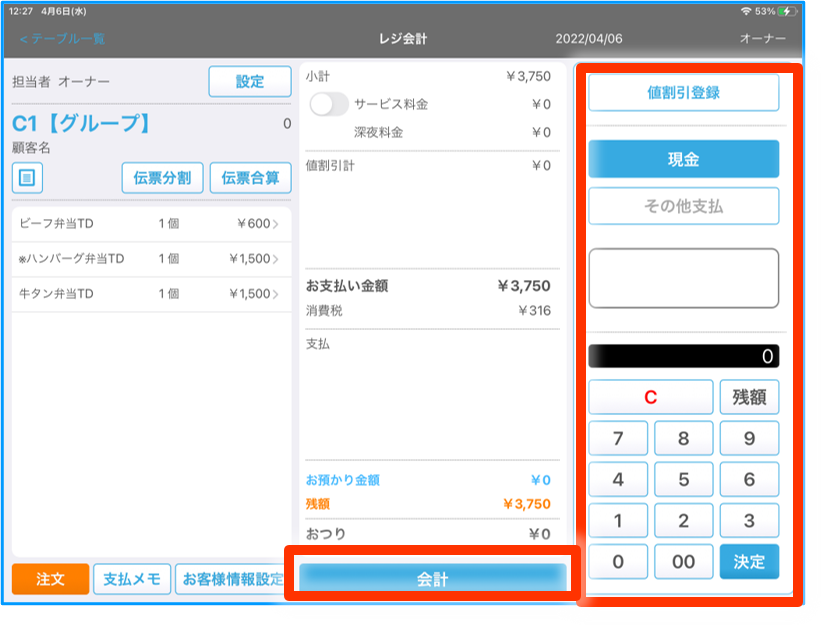Tap keypad digit 3
The image size is (826, 630).
click(749, 520)
